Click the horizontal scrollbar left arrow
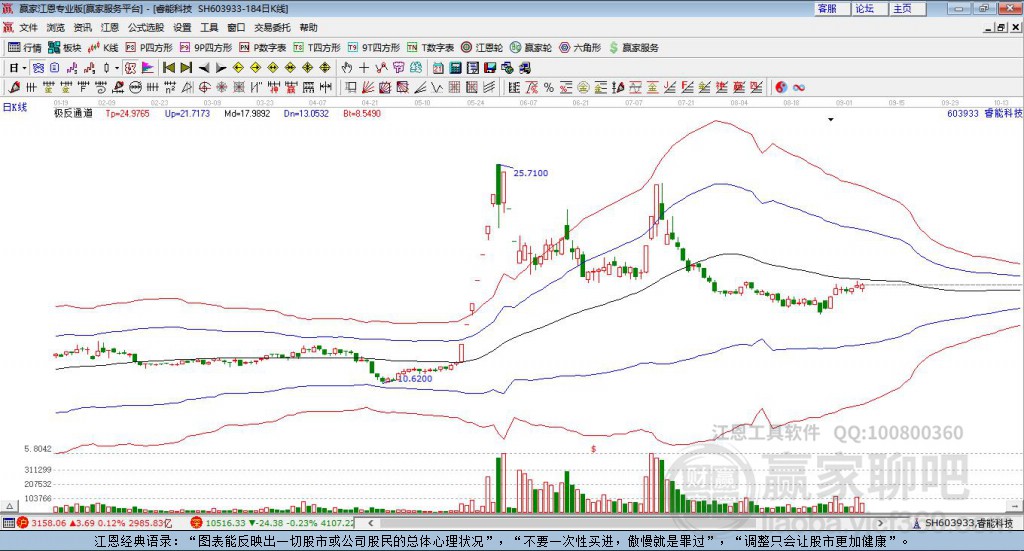 coord(370,523)
